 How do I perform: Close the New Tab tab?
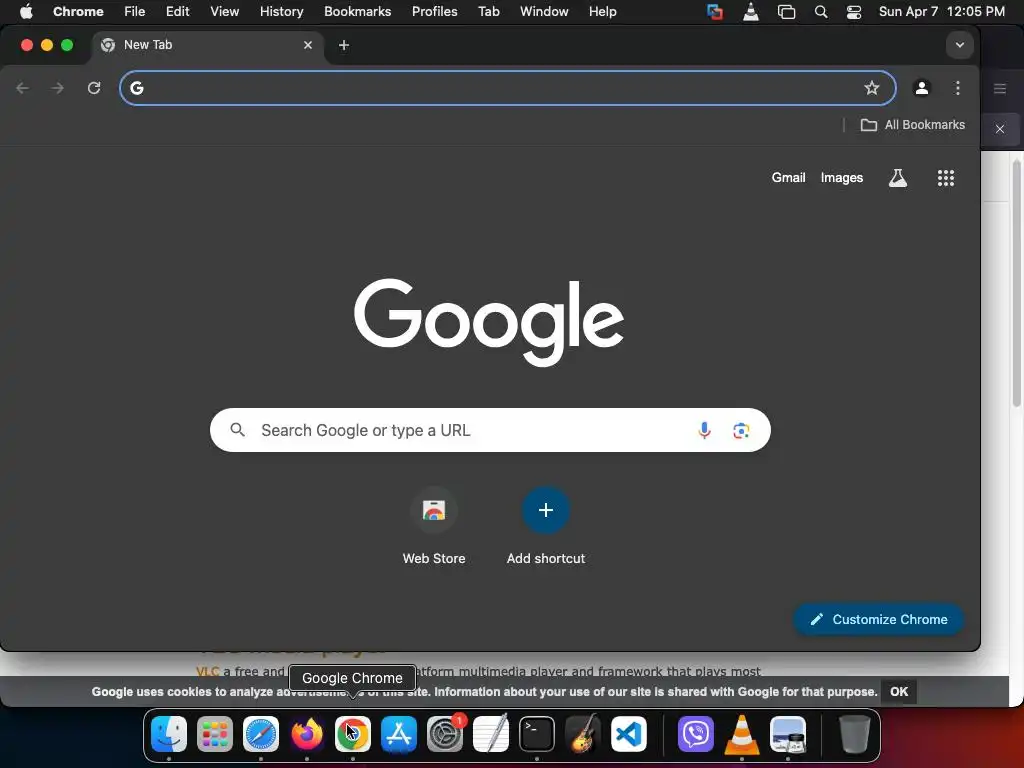coord(308,45)
